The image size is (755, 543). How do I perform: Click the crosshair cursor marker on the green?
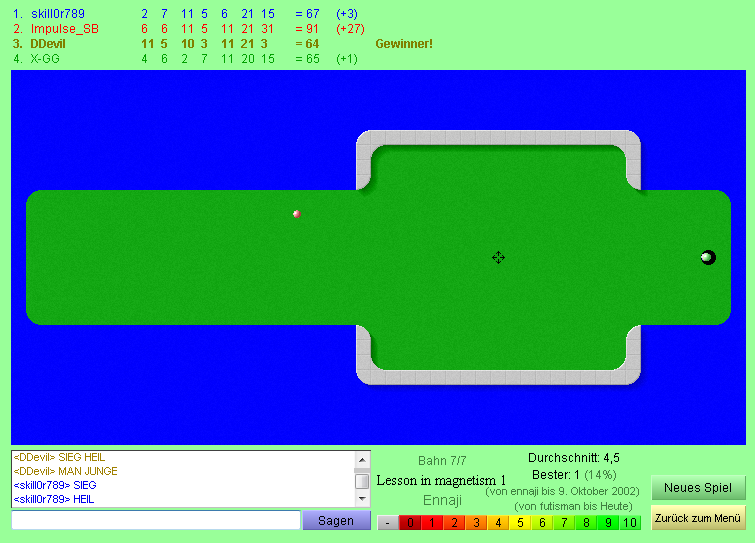click(498, 258)
